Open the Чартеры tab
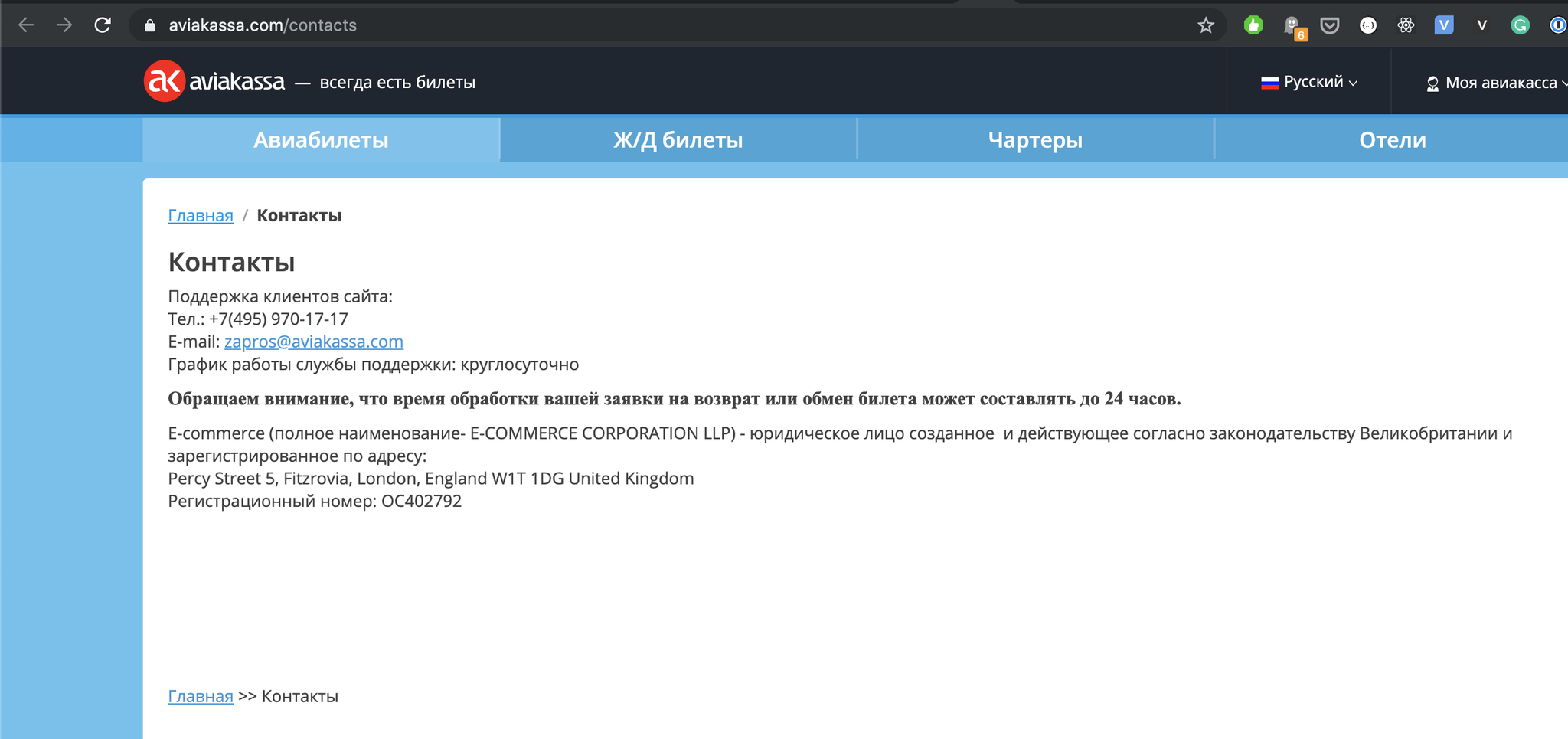The height and width of the screenshot is (739, 1568). coord(1035,139)
